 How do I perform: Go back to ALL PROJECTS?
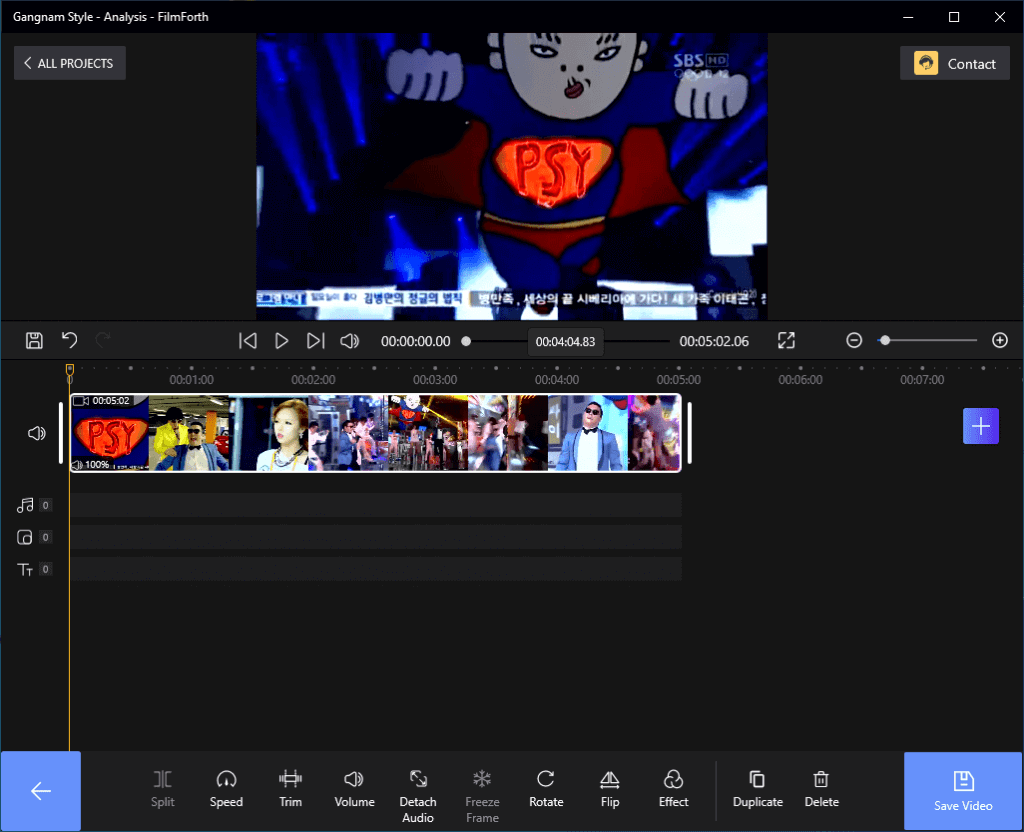tap(69, 63)
